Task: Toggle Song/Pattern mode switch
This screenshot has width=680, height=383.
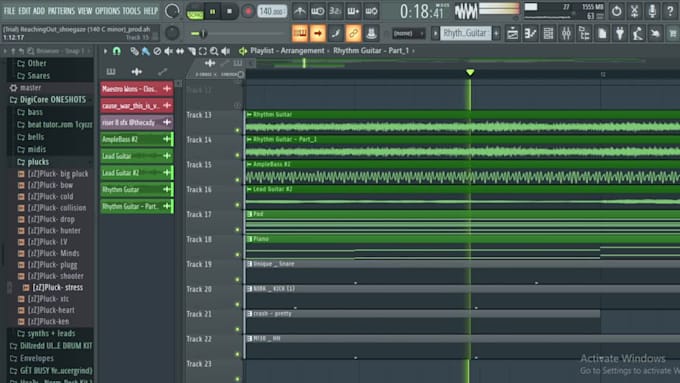Action: (195, 11)
